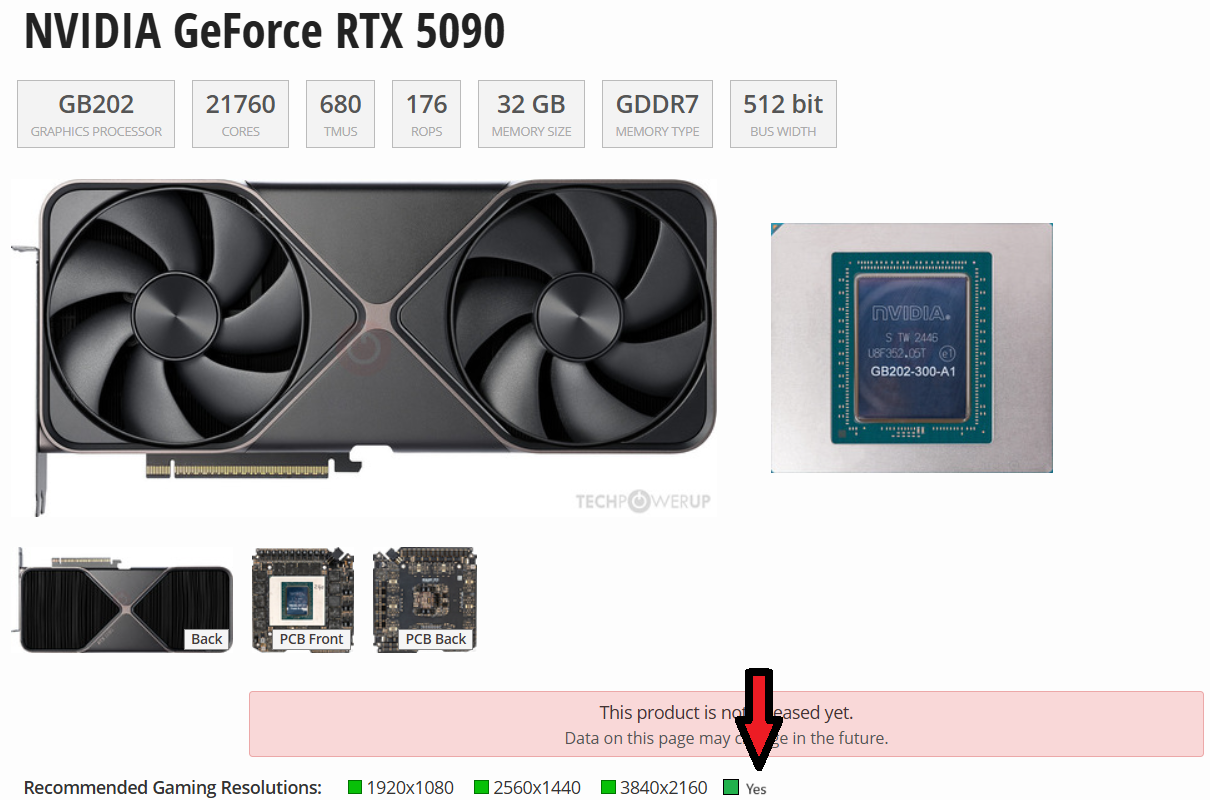Click the green 3840x2160 resolution square

608,788
